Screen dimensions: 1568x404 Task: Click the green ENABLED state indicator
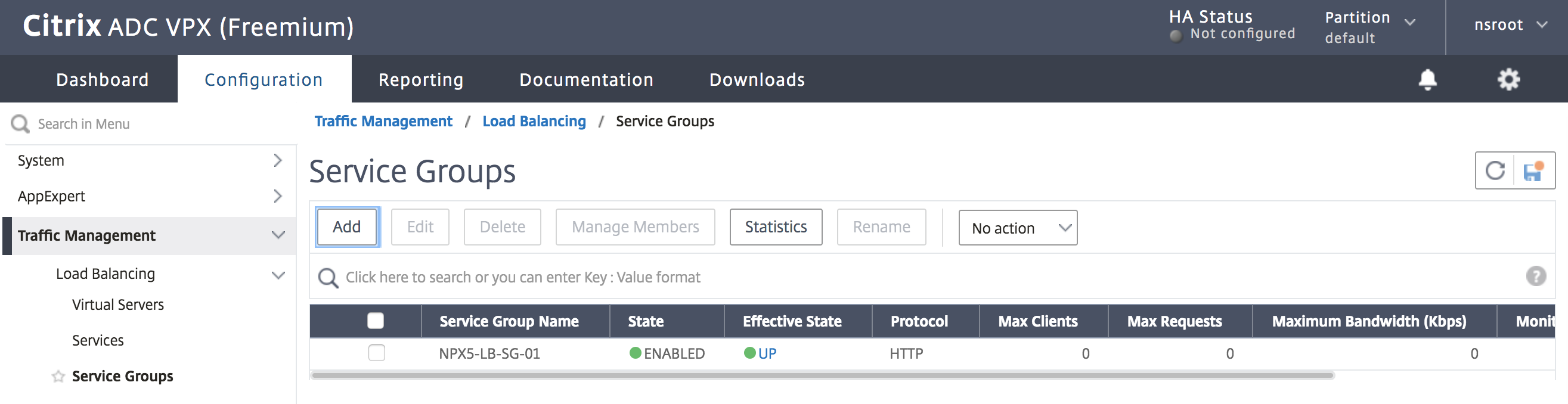(635, 353)
